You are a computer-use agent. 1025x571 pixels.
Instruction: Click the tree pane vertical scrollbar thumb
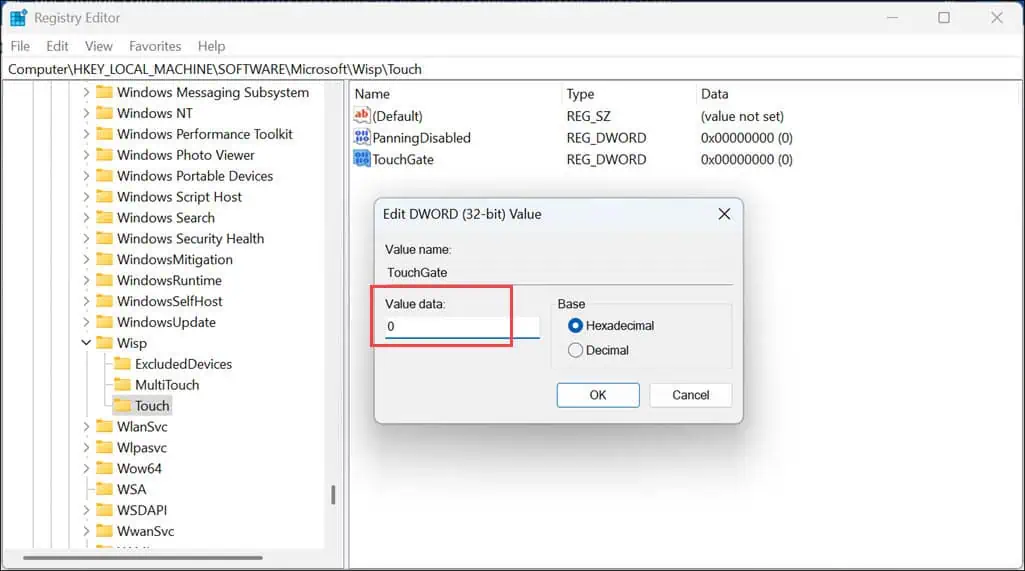(x=333, y=494)
